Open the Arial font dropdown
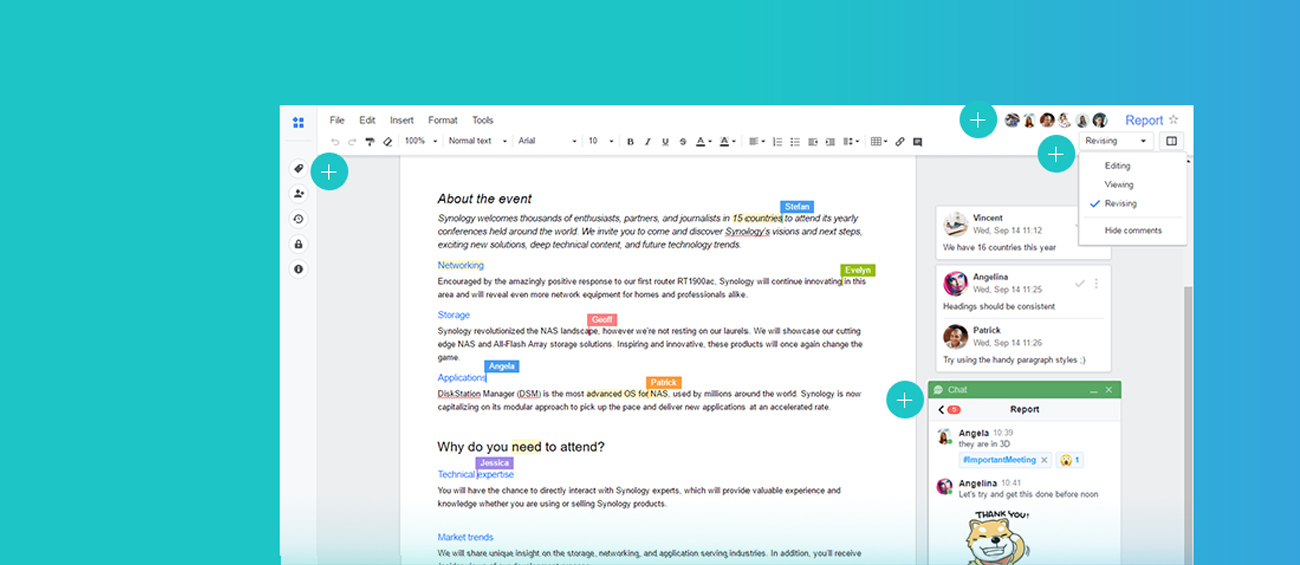This screenshot has width=1300, height=565. (x=548, y=141)
